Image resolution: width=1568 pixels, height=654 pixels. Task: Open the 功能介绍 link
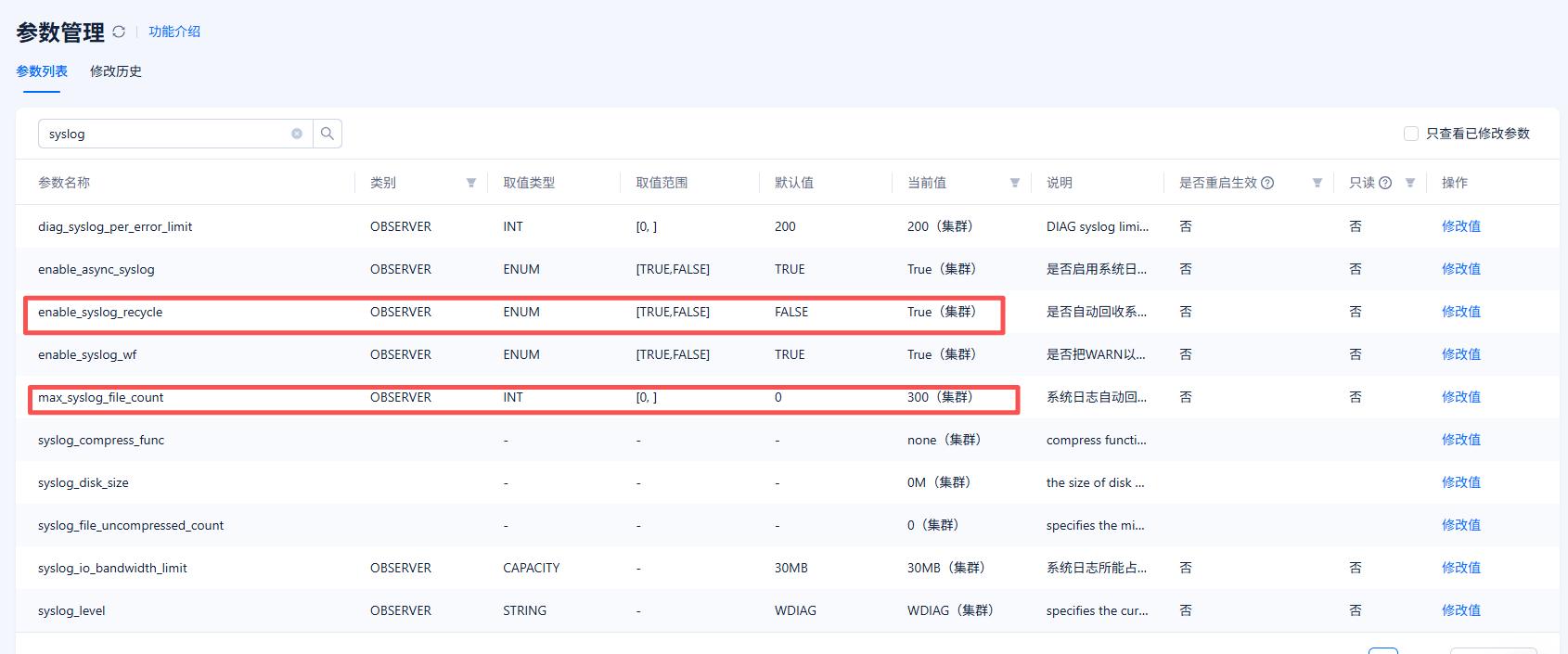point(174,32)
